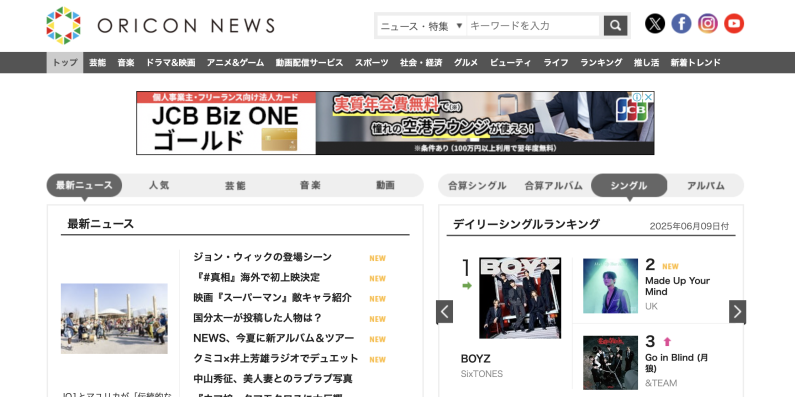Open the BOYZ album cover thumbnail
The width and height of the screenshot is (795, 397).
point(520,298)
